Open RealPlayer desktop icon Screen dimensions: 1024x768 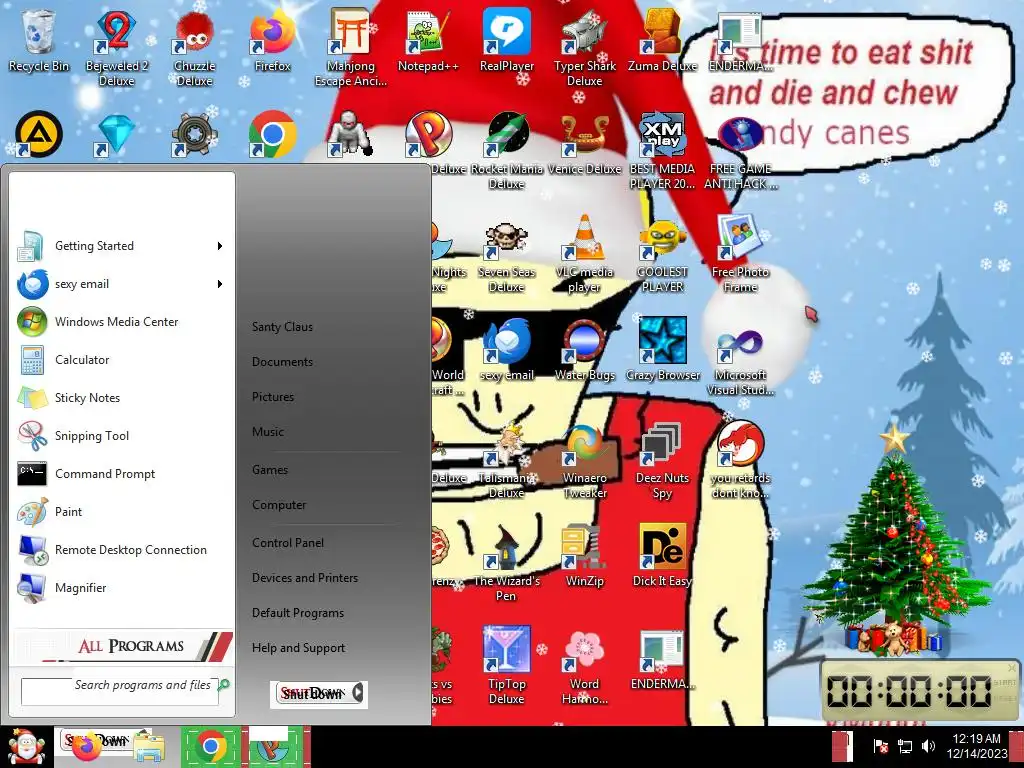[x=507, y=39]
